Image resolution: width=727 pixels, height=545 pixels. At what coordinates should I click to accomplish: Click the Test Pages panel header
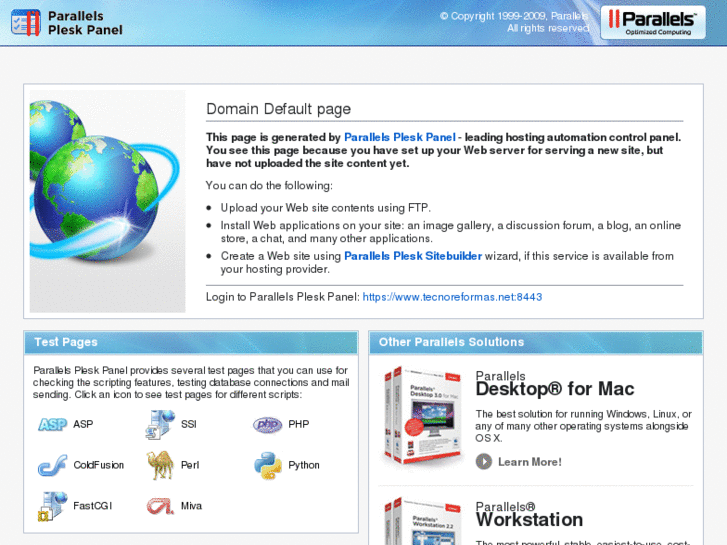(191, 342)
